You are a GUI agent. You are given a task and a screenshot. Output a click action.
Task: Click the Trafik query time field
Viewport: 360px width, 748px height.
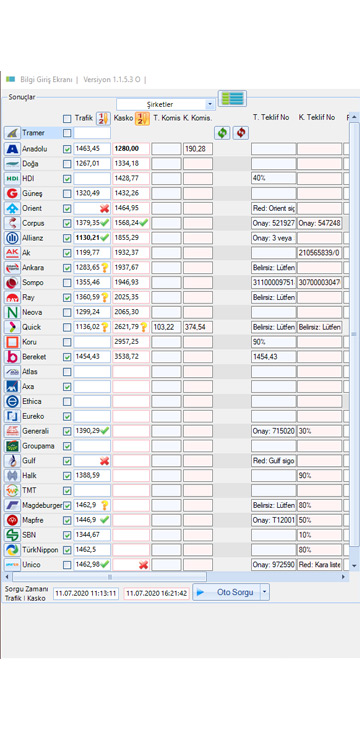pos(86,593)
